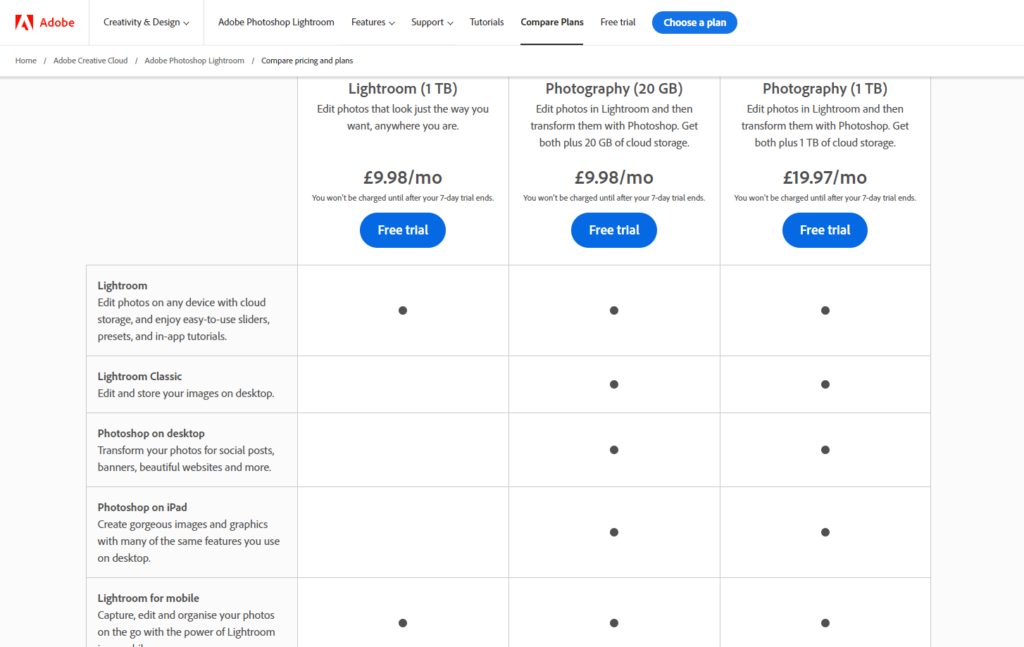Image resolution: width=1024 pixels, height=647 pixels.
Task: Click the Photography (20 GB) plan heading
Action: click(614, 89)
